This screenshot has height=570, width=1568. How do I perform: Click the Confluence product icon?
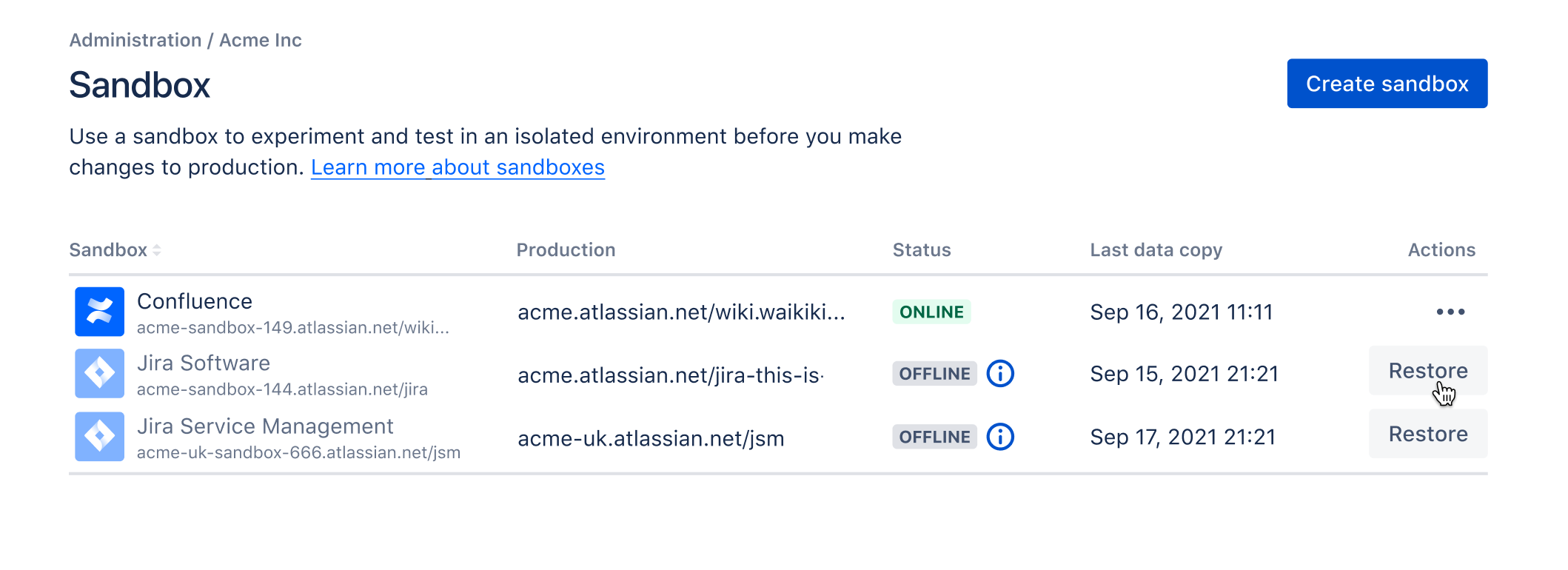(99, 312)
